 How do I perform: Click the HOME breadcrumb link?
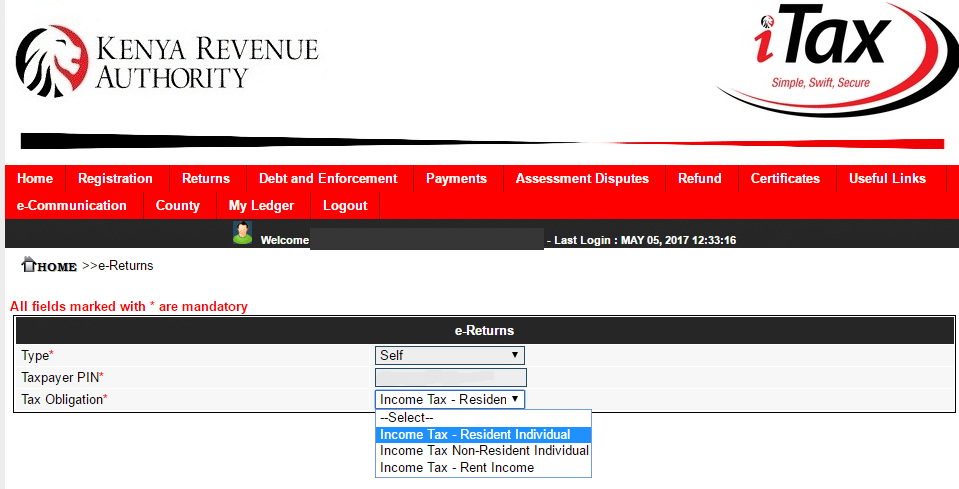point(58,267)
